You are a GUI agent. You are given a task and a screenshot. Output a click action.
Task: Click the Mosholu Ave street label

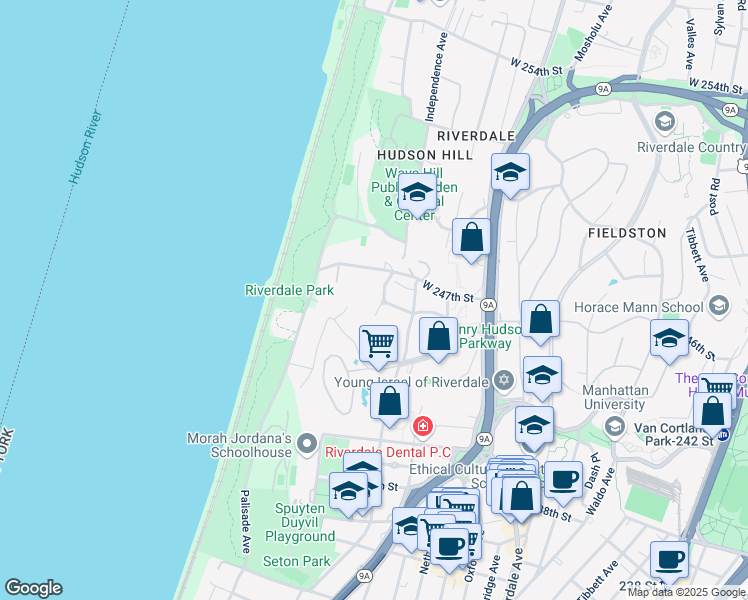[593, 33]
